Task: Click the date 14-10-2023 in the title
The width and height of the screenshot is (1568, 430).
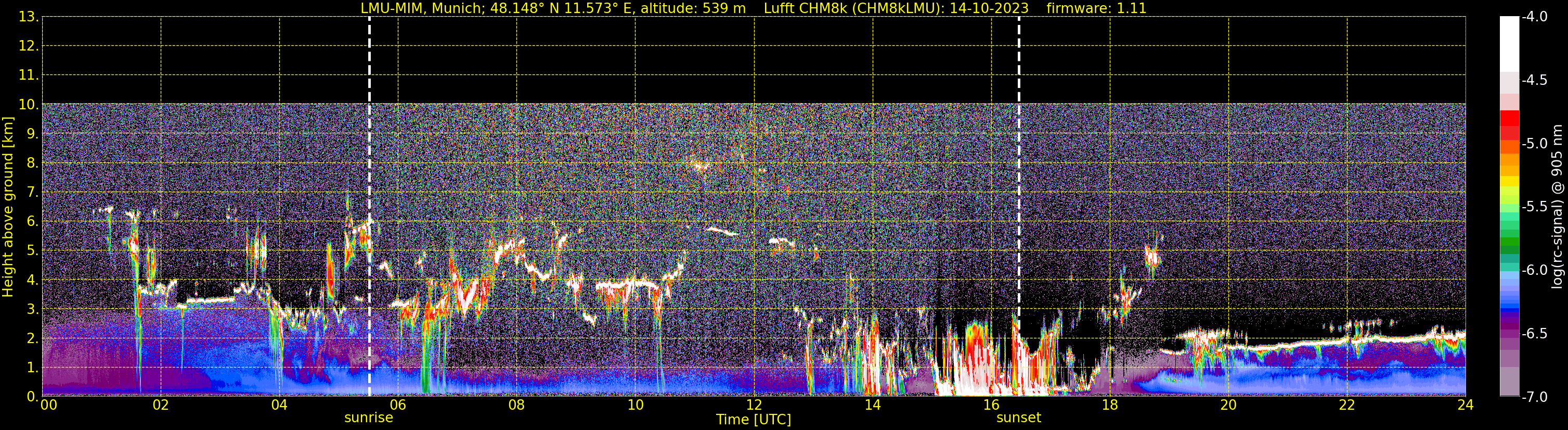Action: coord(989,8)
